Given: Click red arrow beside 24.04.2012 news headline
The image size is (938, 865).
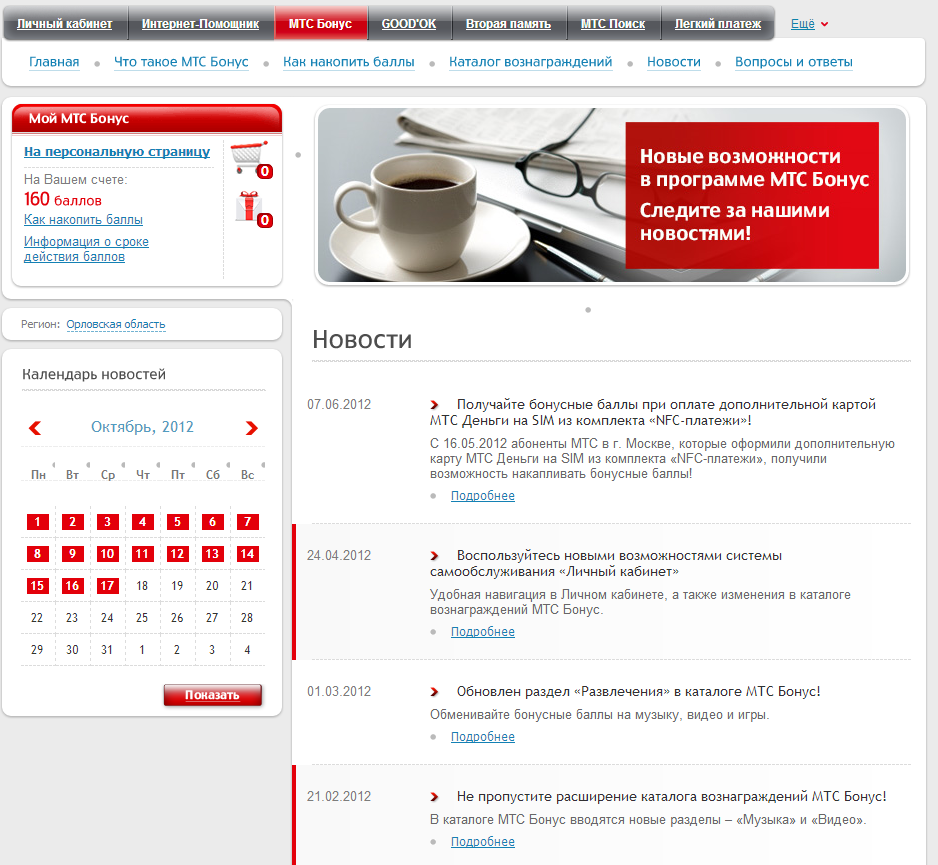Looking at the screenshot, I should (435, 556).
